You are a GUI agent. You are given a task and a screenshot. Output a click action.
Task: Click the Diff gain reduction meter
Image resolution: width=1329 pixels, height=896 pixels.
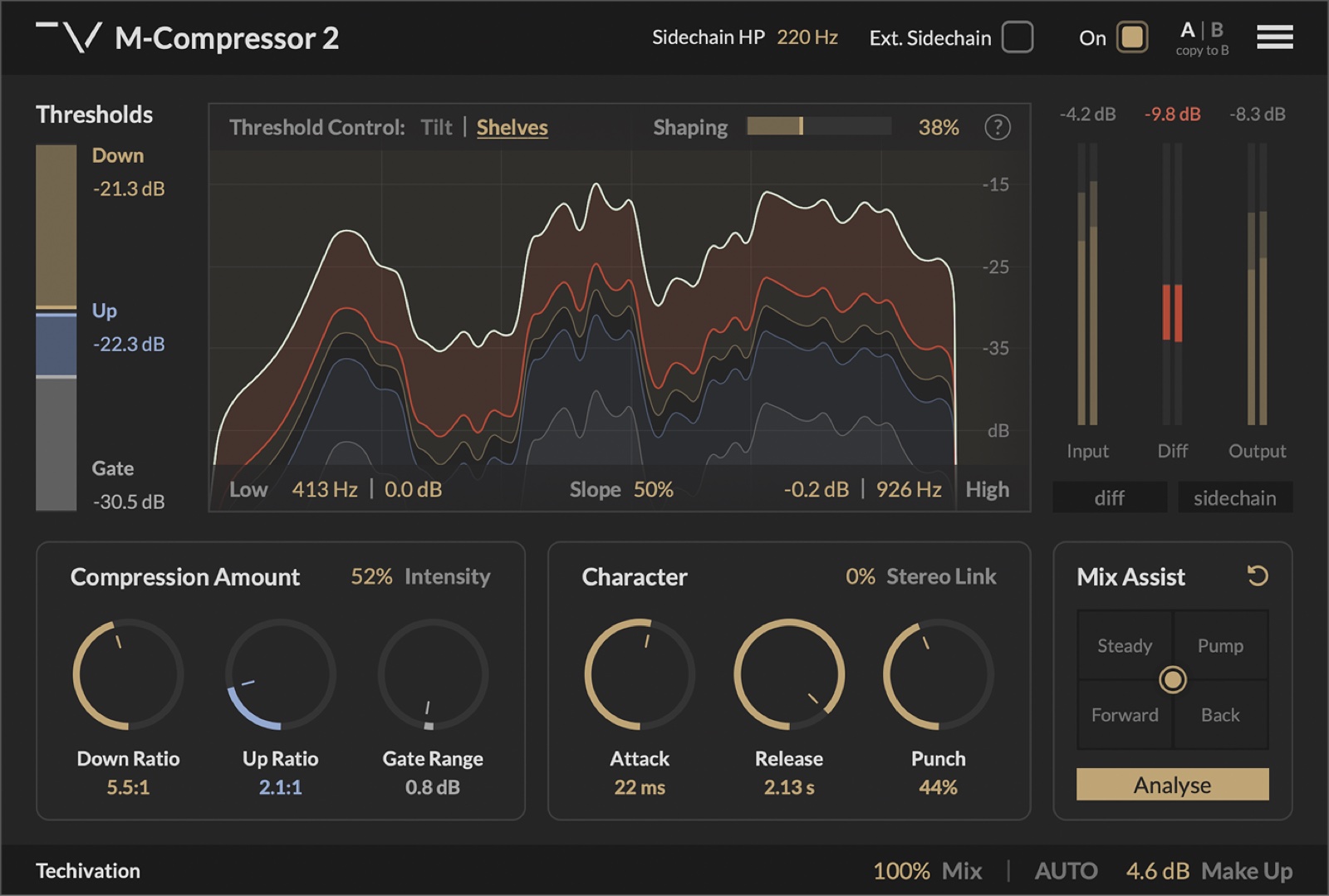pyautogui.click(x=1172, y=284)
